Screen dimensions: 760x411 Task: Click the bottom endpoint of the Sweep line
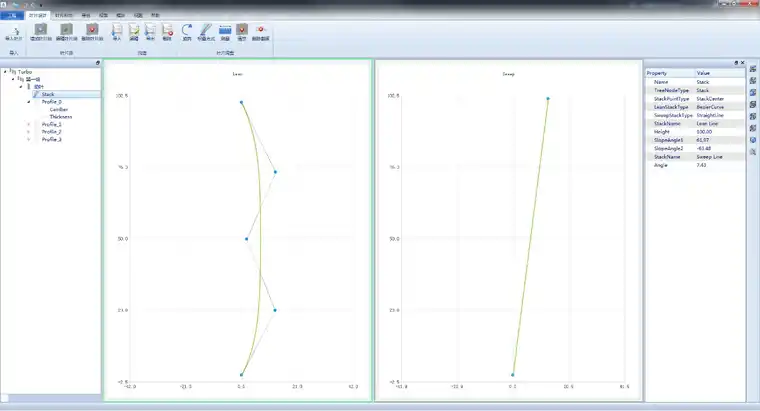[513, 375]
